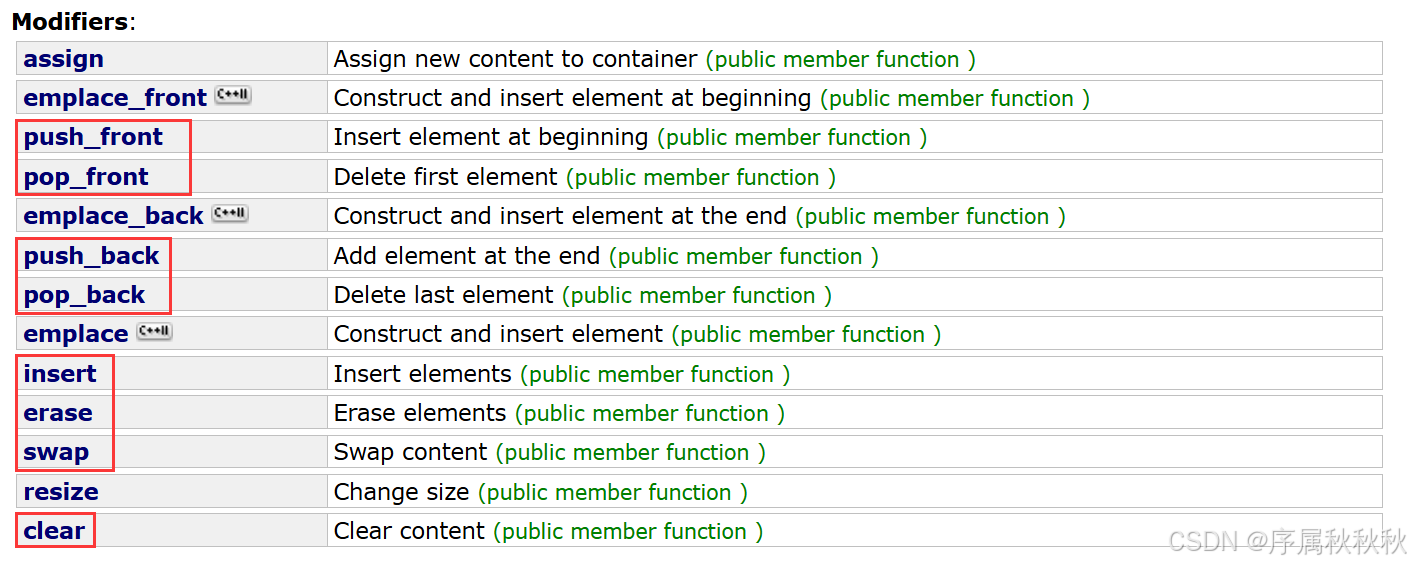Viewport: 1411px width, 567px height.
Task: Open the assign function link
Action: click(63, 59)
